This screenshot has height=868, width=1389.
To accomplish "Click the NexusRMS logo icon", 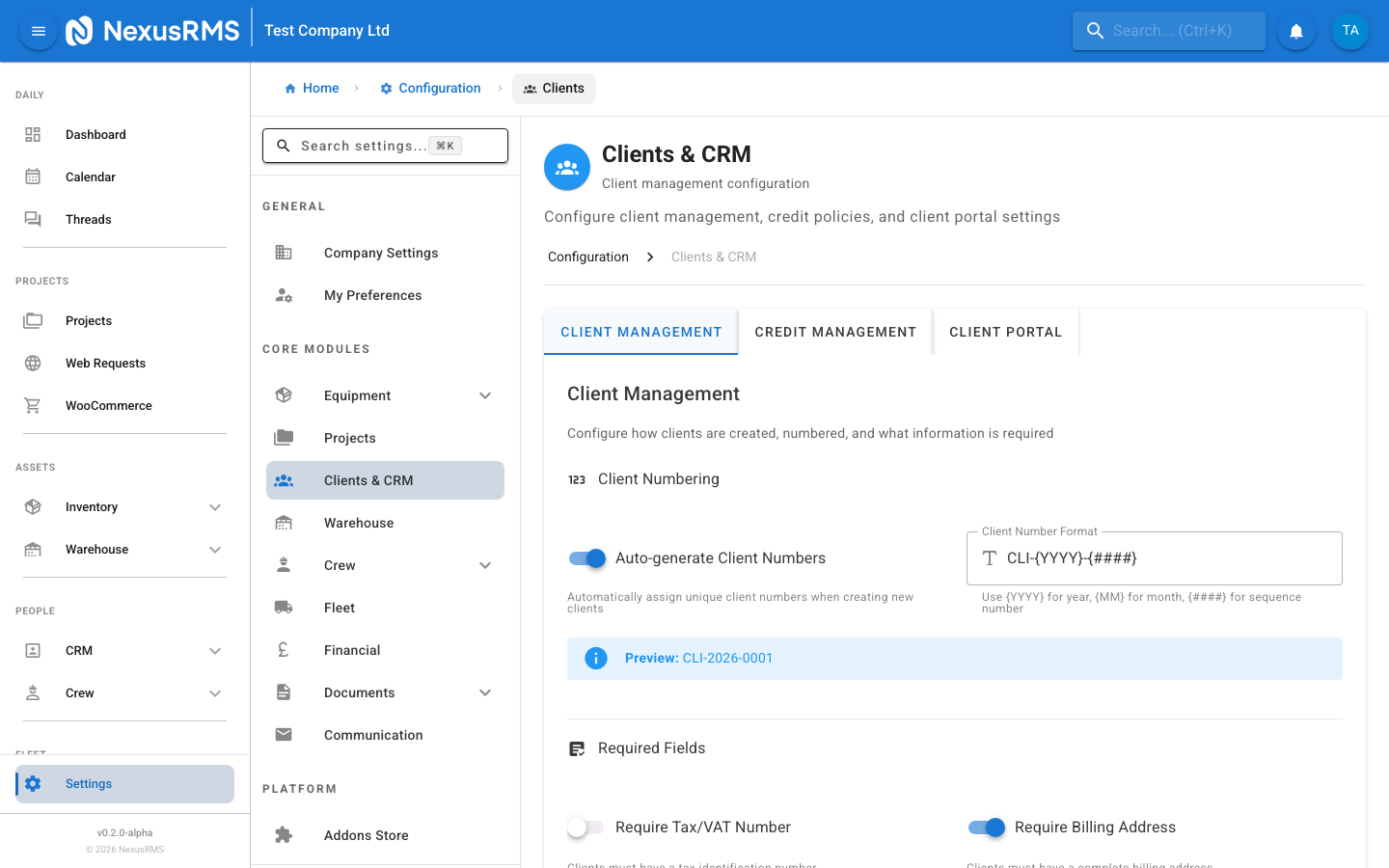I will point(79,30).
